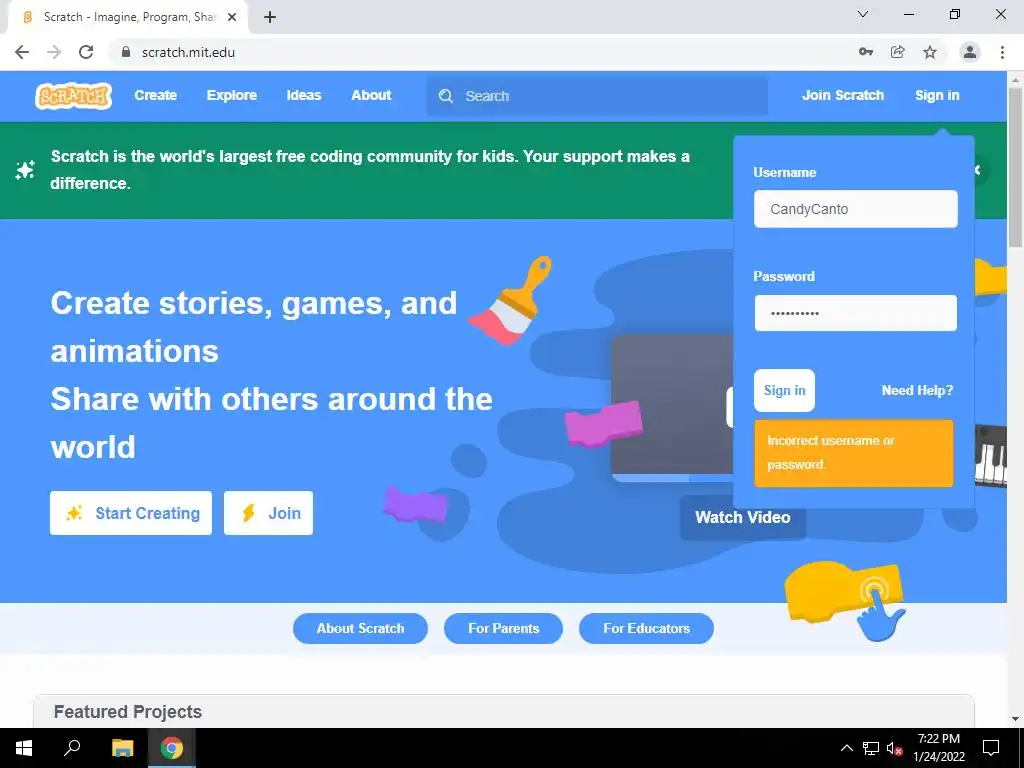Click the Need Help? link

(x=917, y=391)
